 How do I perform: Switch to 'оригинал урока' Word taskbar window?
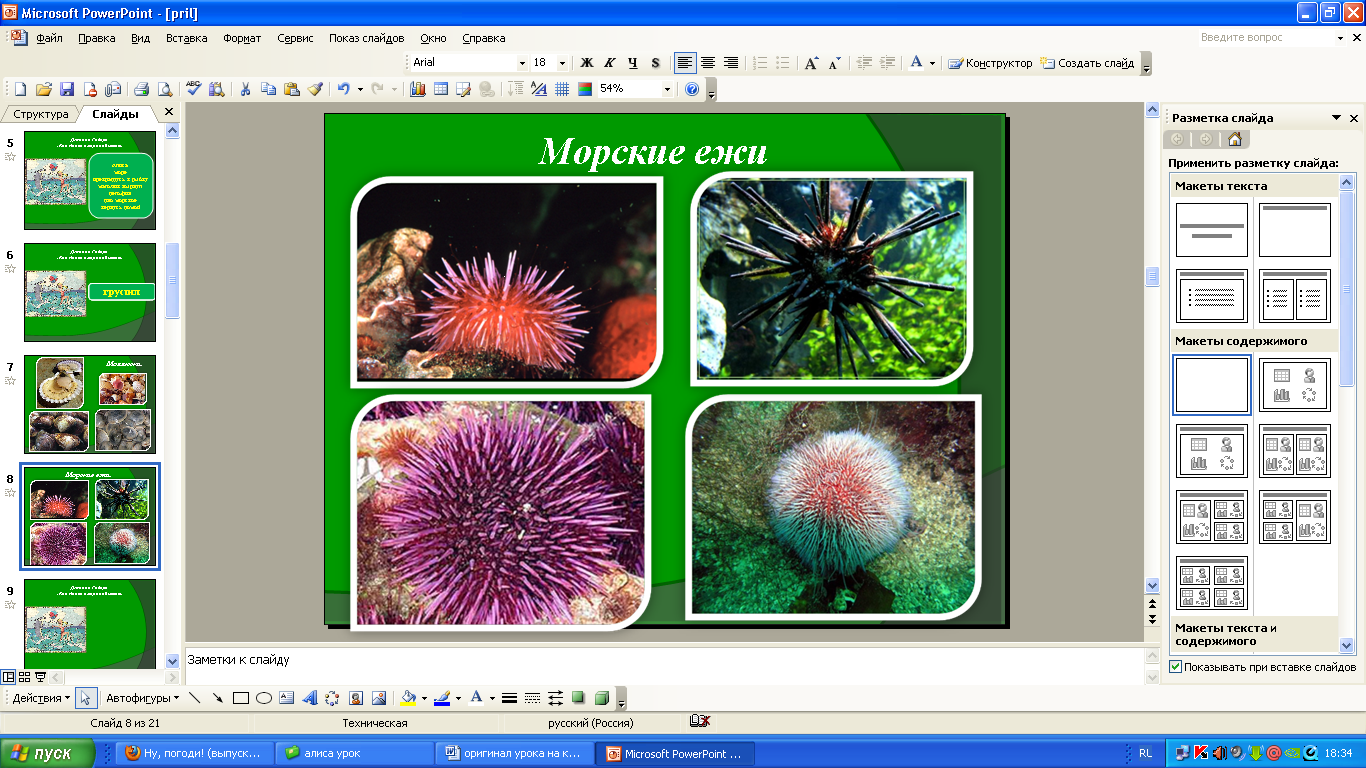pyautogui.click(x=514, y=753)
